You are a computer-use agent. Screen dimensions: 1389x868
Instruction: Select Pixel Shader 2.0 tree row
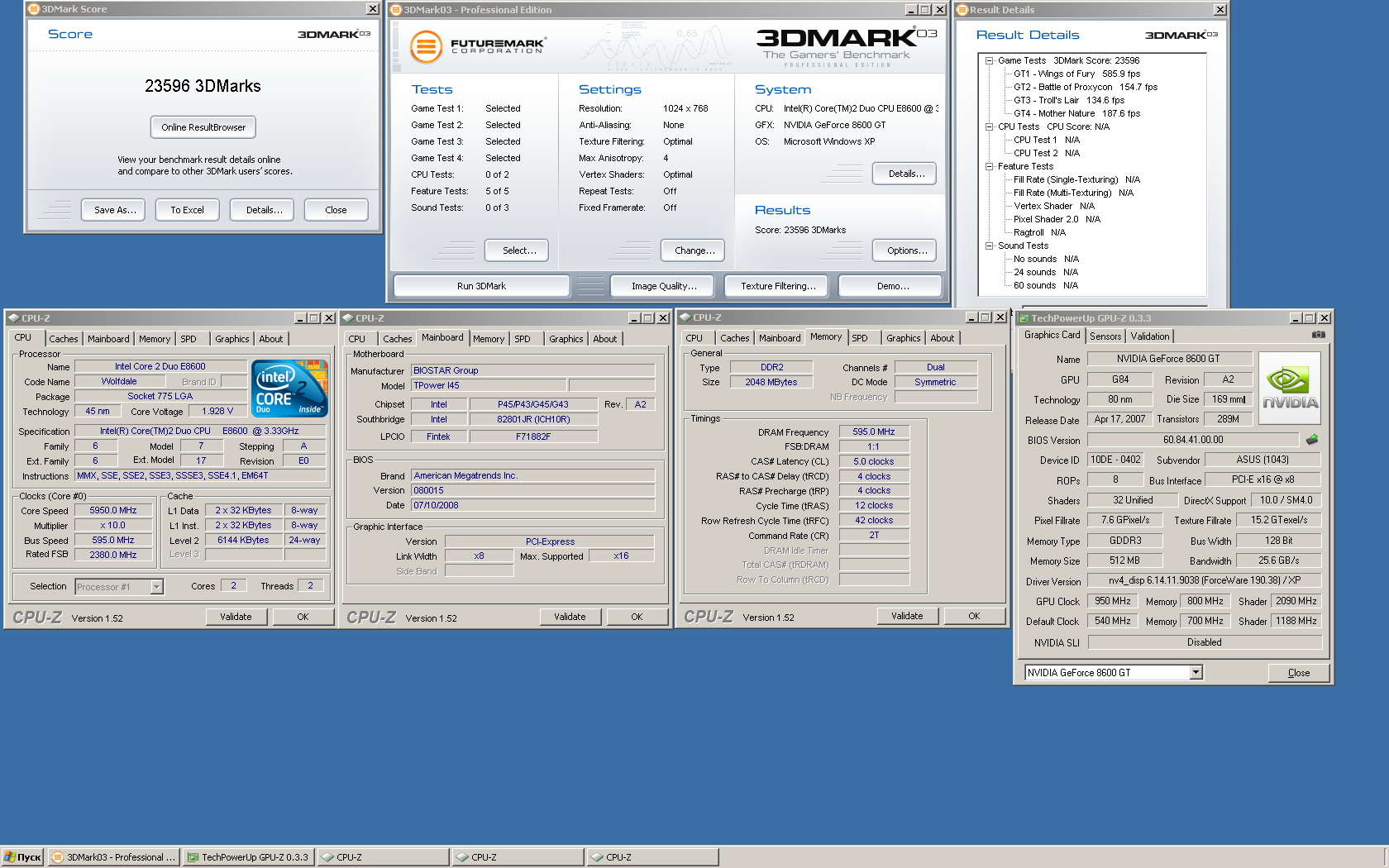1057,219
